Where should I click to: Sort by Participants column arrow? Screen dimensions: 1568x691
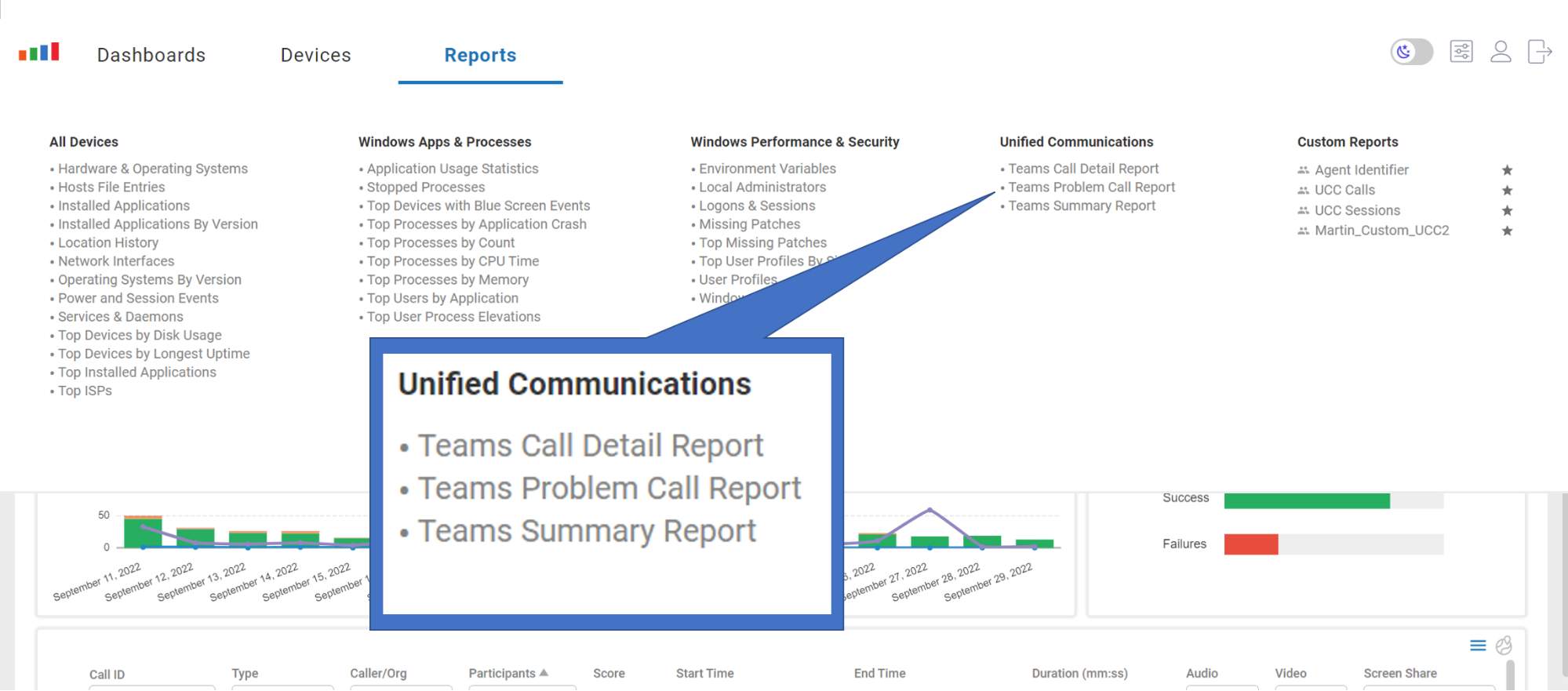pos(544,673)
